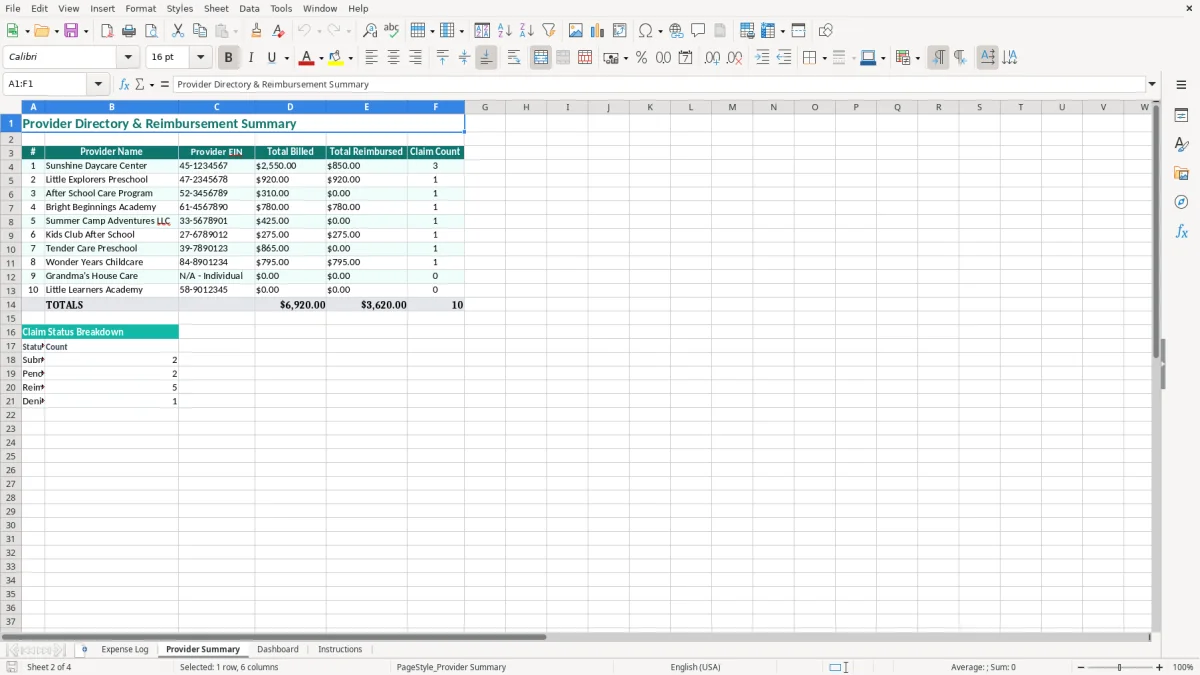Click the Insert Image icon

[576, 31]
